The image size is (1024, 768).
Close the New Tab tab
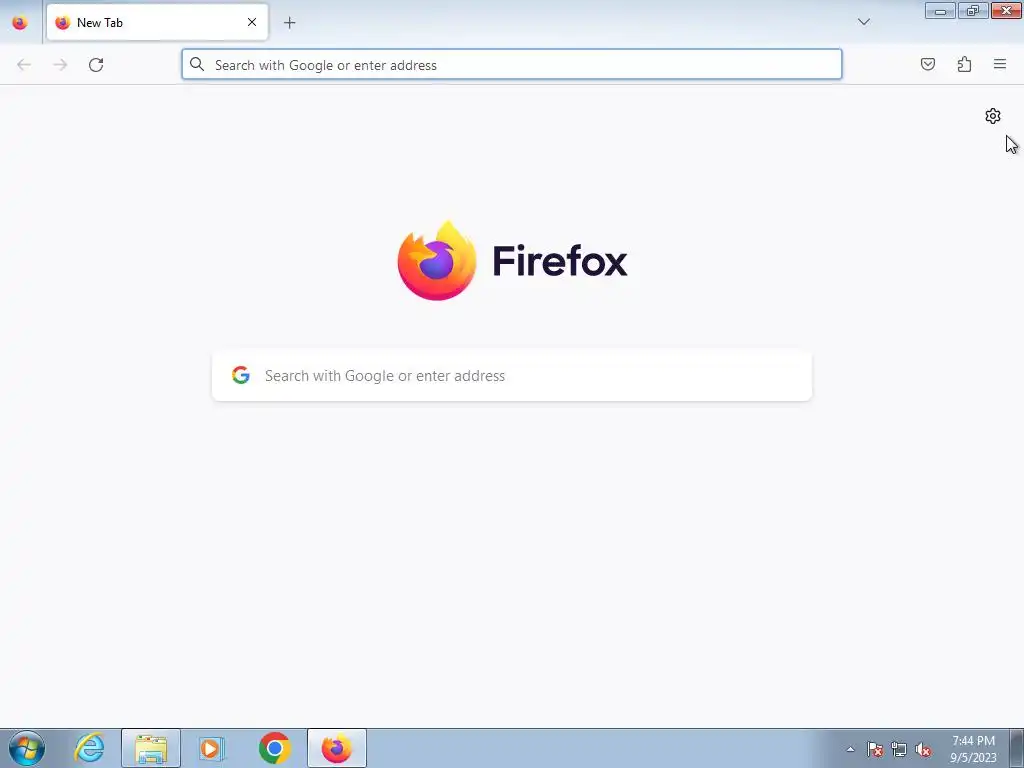point(251,22)
